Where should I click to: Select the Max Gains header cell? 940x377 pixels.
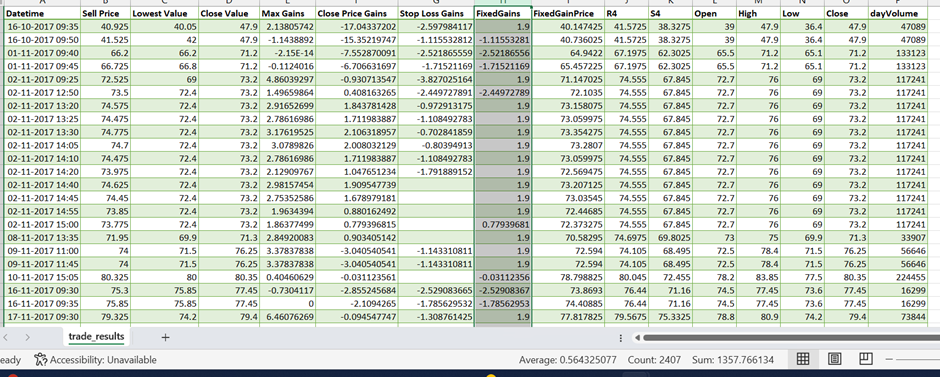(x=287, y=13)
